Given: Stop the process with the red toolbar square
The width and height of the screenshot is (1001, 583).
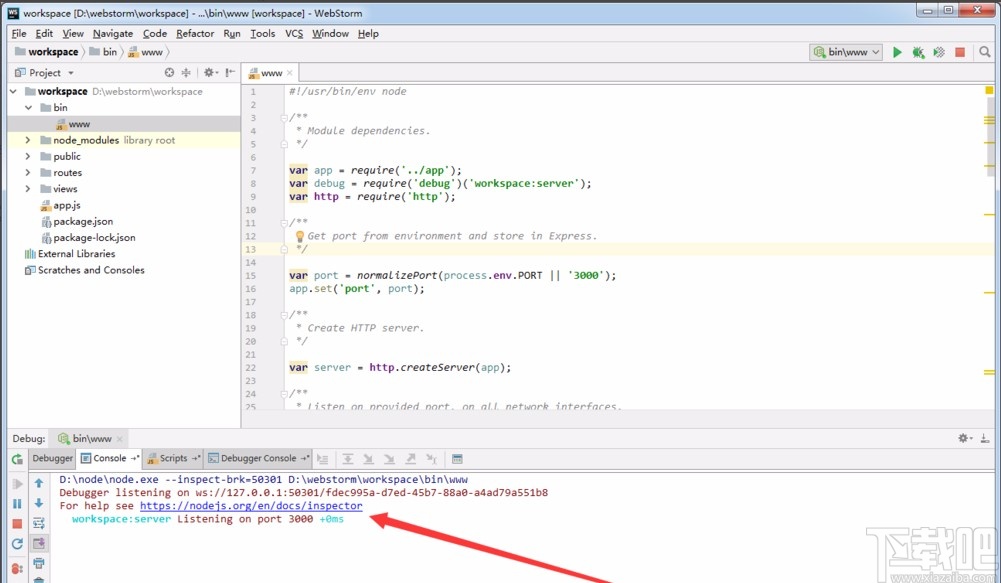Looking at the screenshot, I should (960, 52).
